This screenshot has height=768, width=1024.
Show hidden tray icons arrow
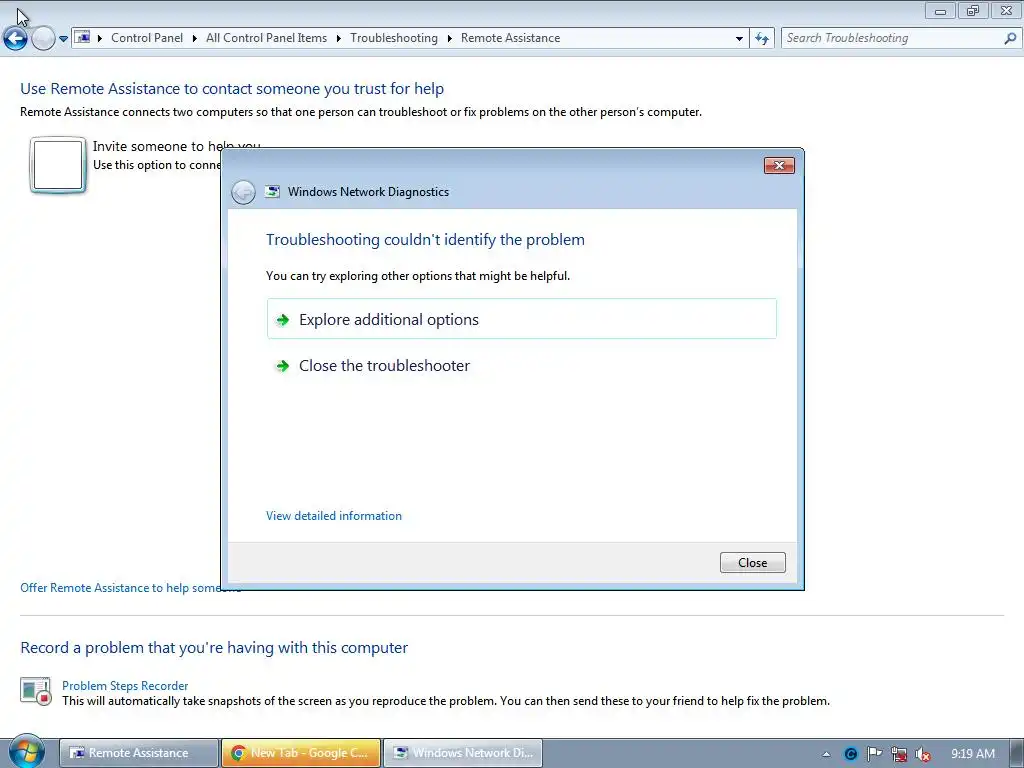point(826,754)
